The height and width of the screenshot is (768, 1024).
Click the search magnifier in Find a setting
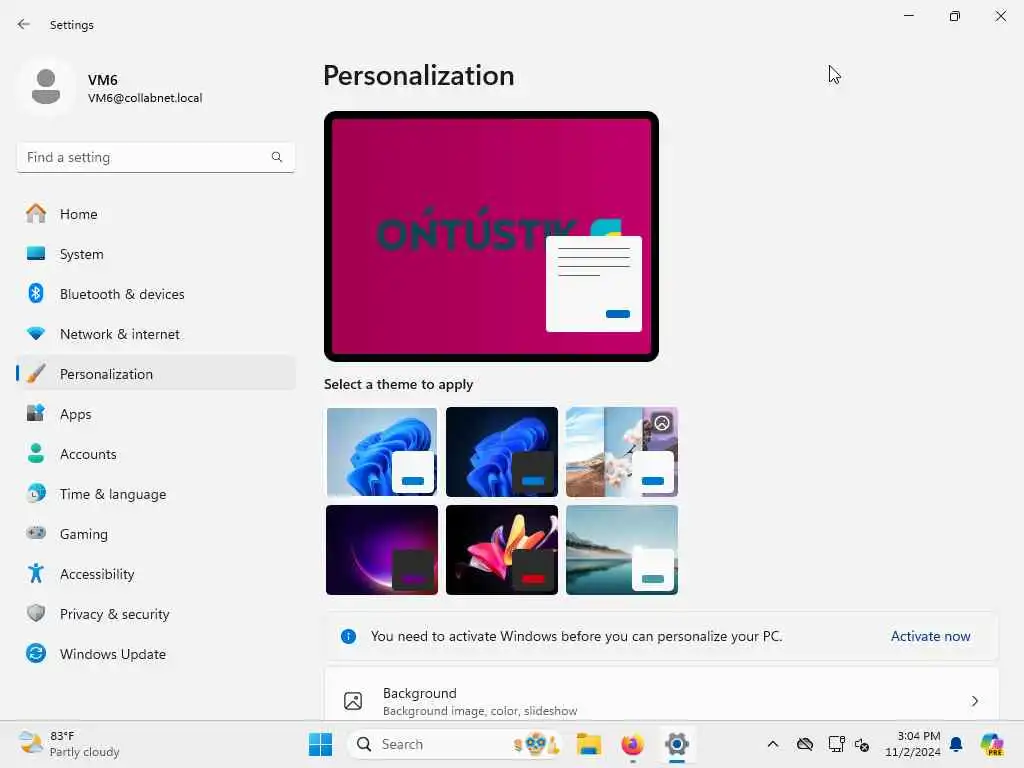pyautogui.click(x=277, y=157)
